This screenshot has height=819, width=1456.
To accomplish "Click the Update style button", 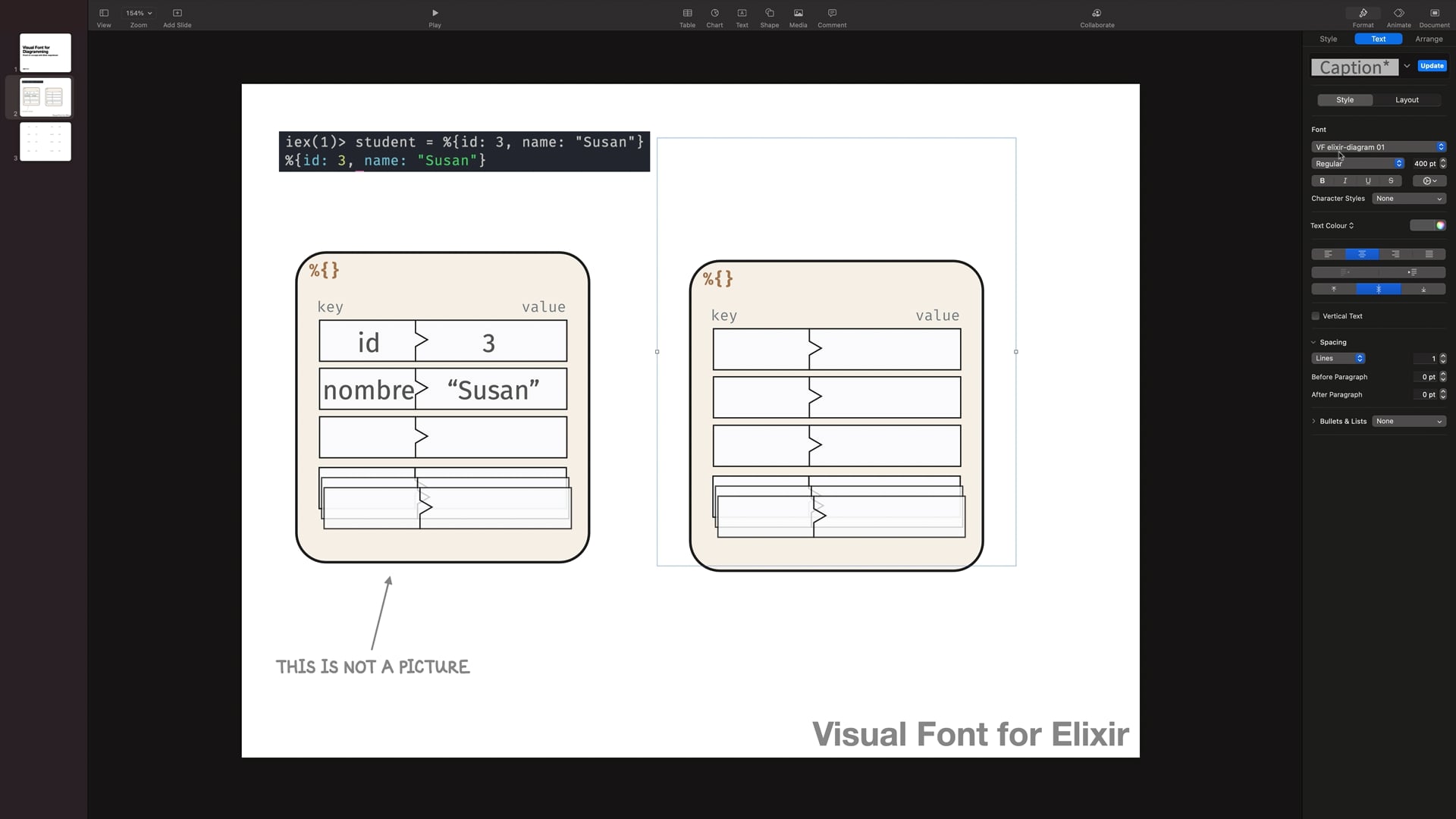I will click(1432, 66).
